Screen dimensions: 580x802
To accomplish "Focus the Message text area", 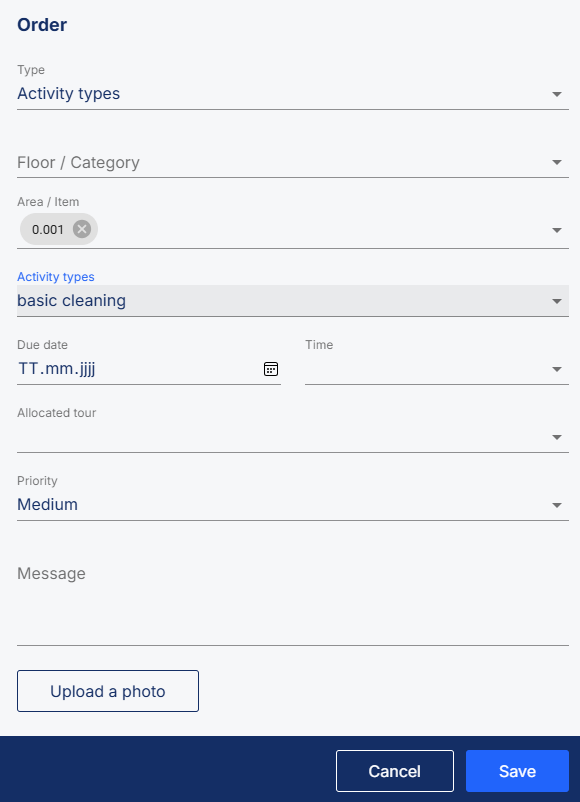I will coord(293,600).
